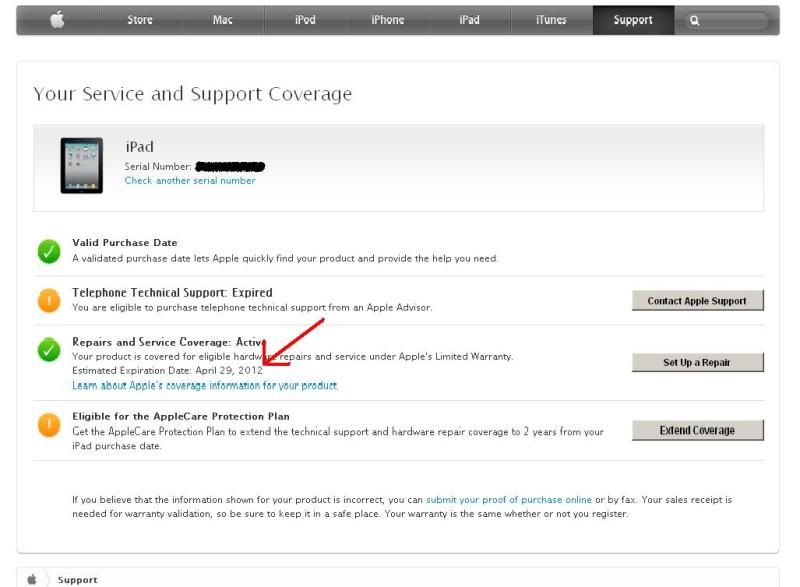Open the Mac tab
This screenshot has height=587, width=800.
(222, 20)
